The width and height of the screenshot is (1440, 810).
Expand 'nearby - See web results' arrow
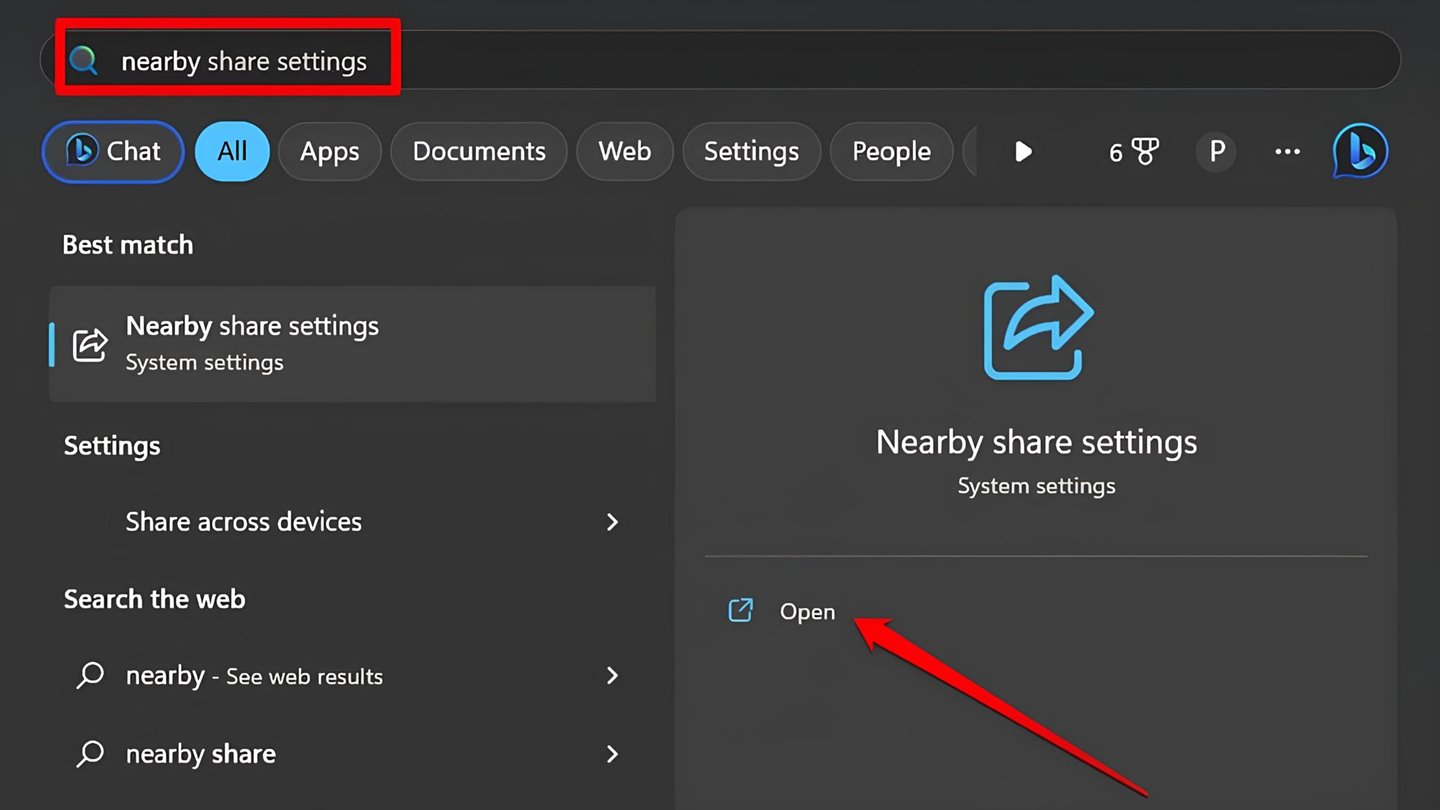pyautogui.click(x=612, y=676)
